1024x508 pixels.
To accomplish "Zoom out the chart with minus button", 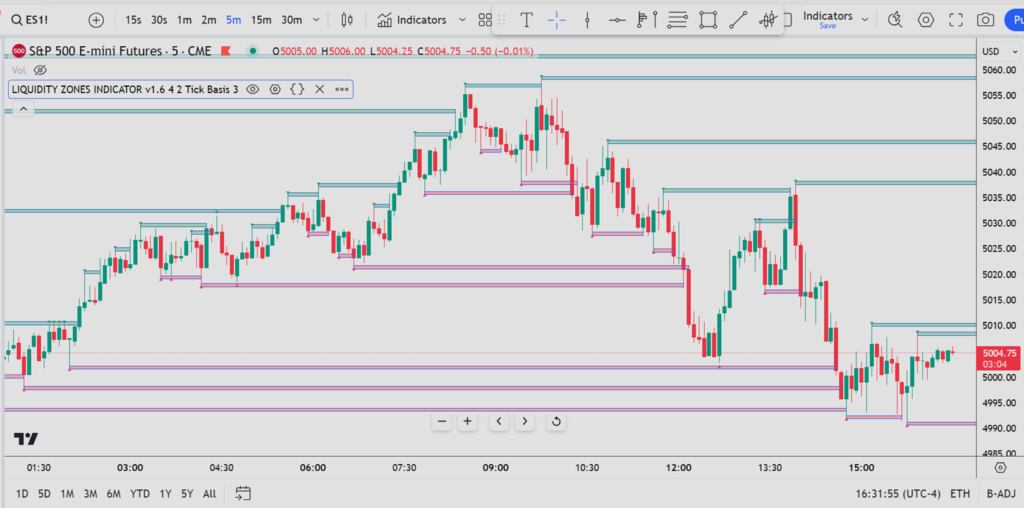I will click(x=442, y=421).
